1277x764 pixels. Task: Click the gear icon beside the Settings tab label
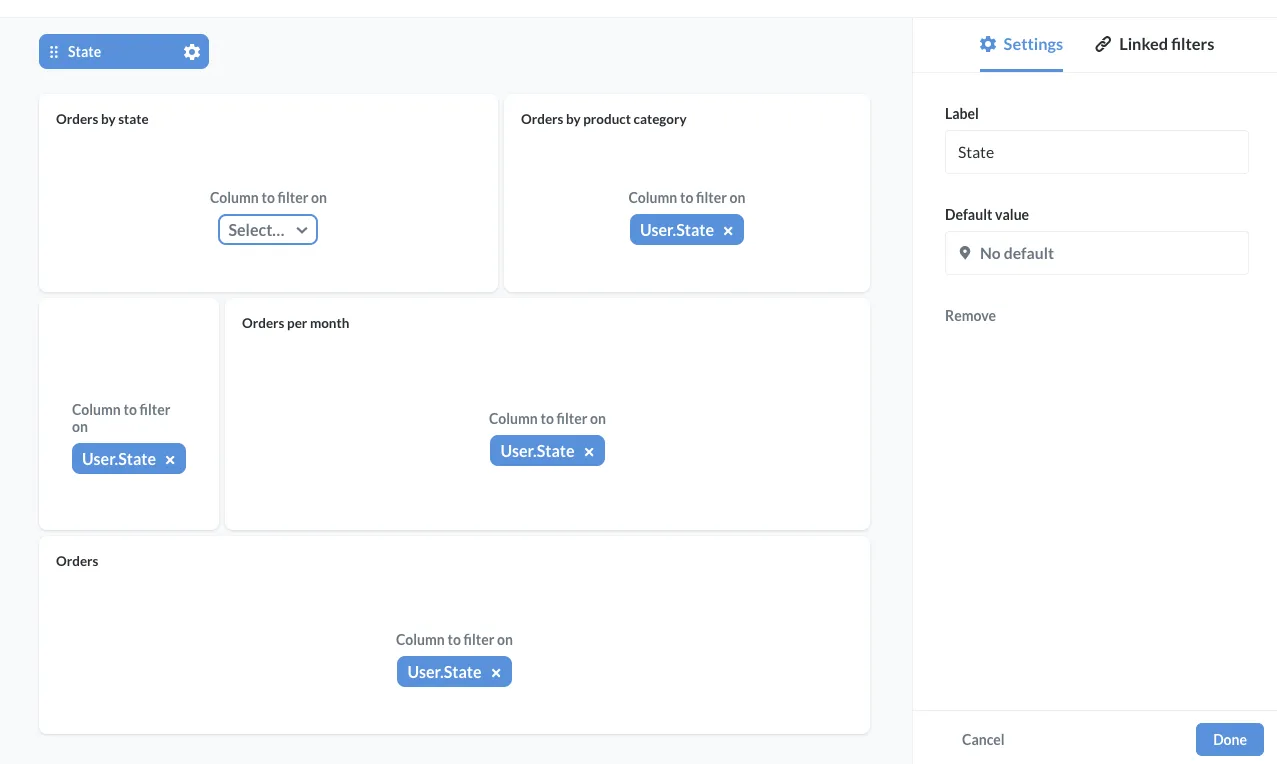tap(988, 44)
